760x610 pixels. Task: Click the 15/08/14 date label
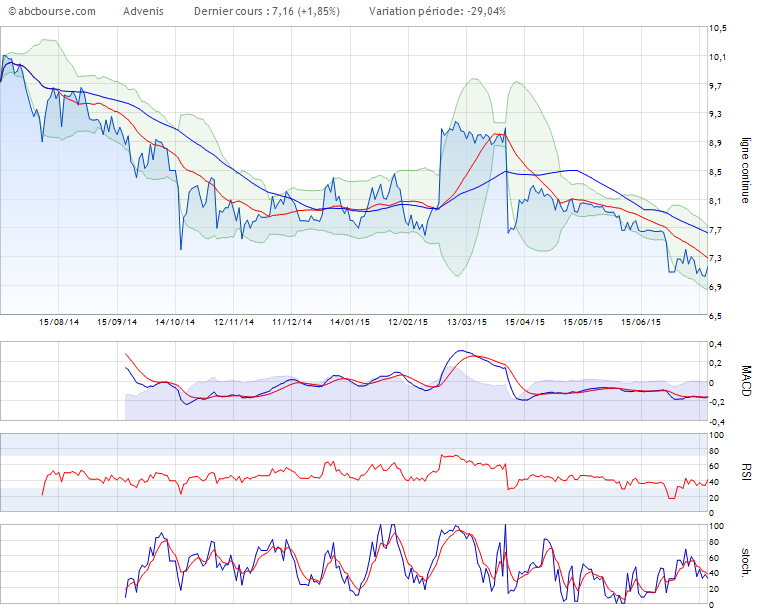[59, 322]
